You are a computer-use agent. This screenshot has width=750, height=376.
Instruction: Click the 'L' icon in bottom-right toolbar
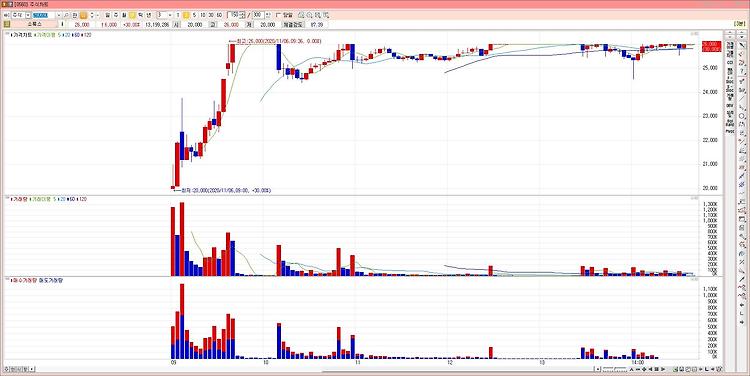click(707, 369)
